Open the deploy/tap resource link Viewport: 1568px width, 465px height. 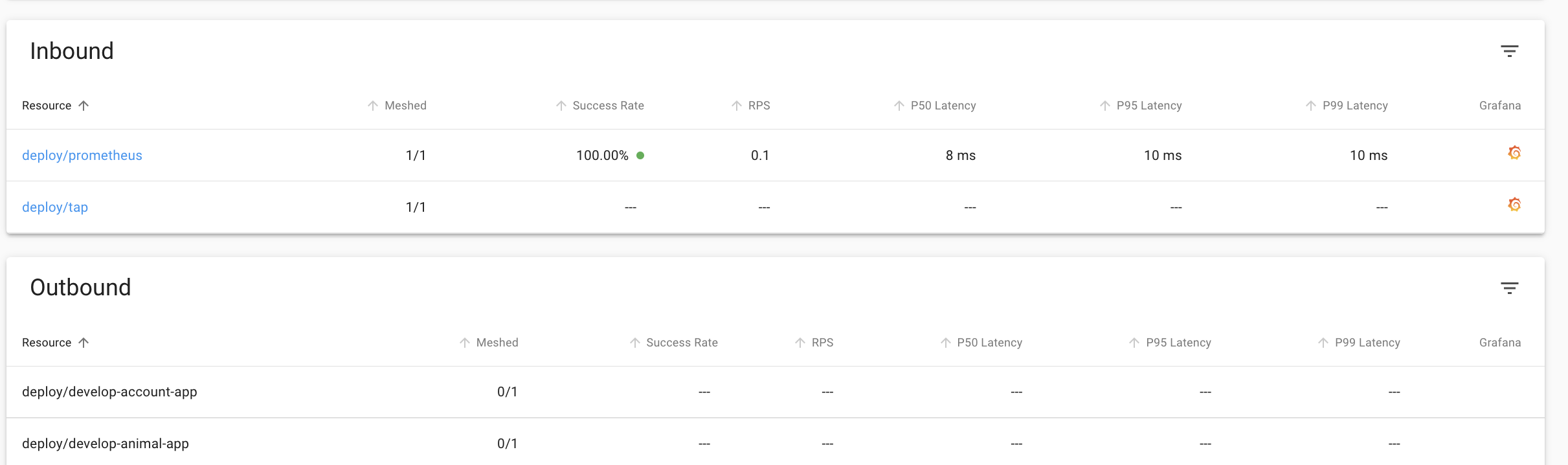pos(55,207)
